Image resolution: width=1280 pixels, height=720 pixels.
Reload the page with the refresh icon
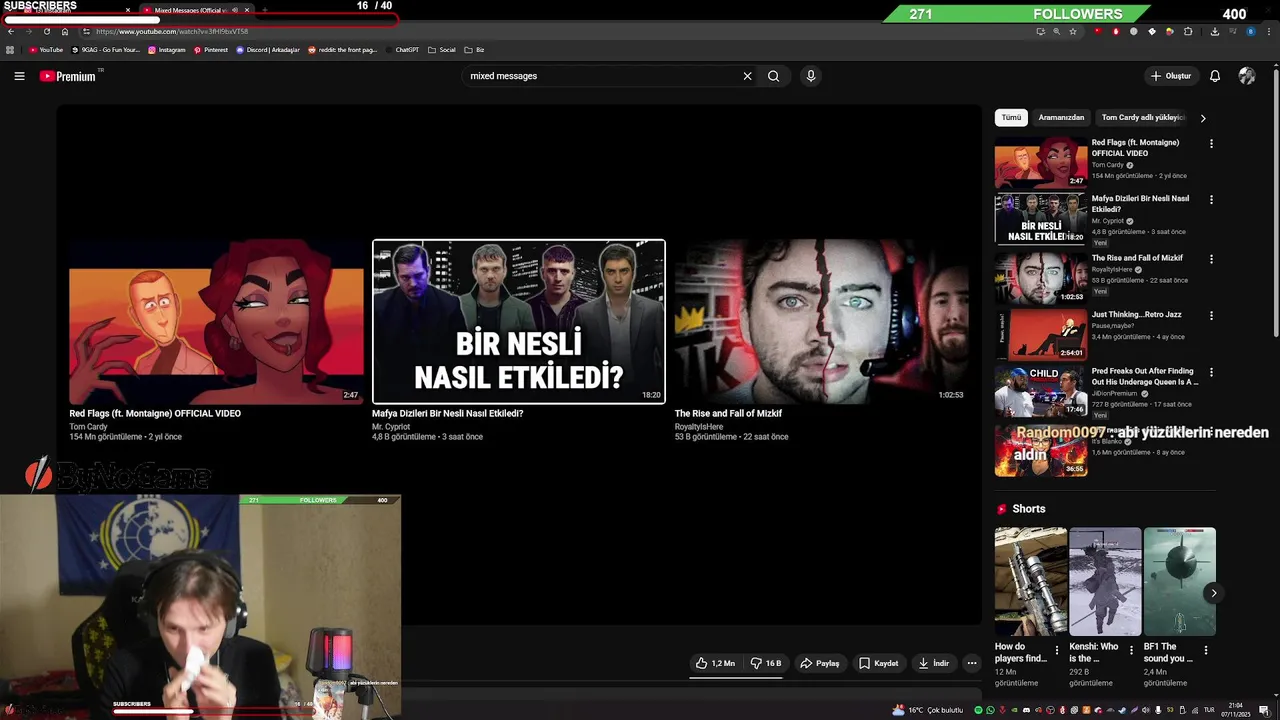47,31
